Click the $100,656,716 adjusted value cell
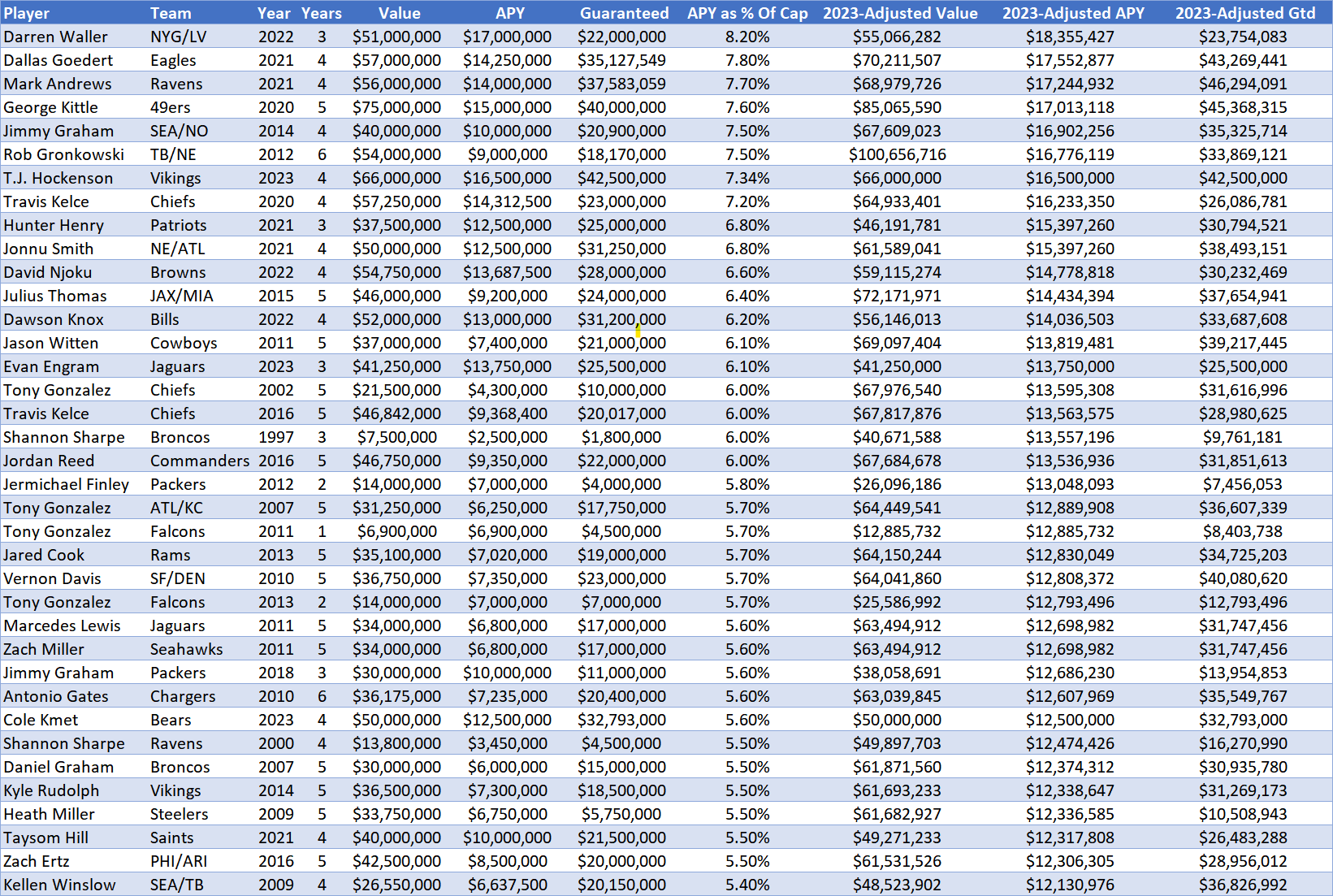Screen dimensions: 1333x896 tap(898, 154)
